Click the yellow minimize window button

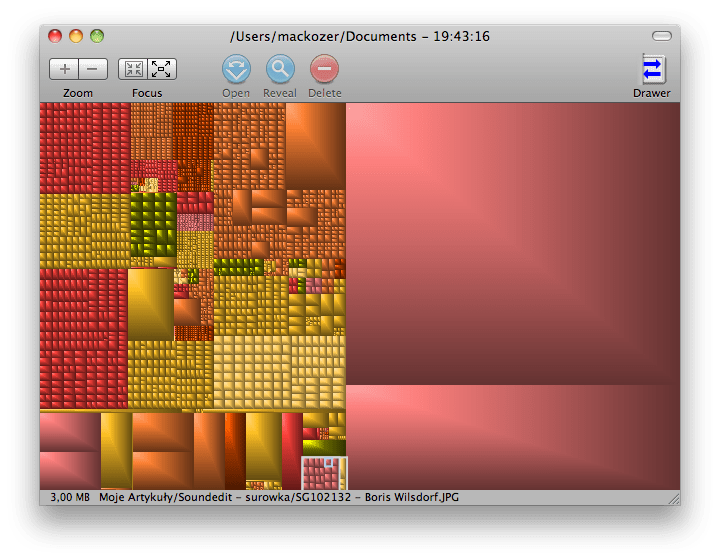76,36
